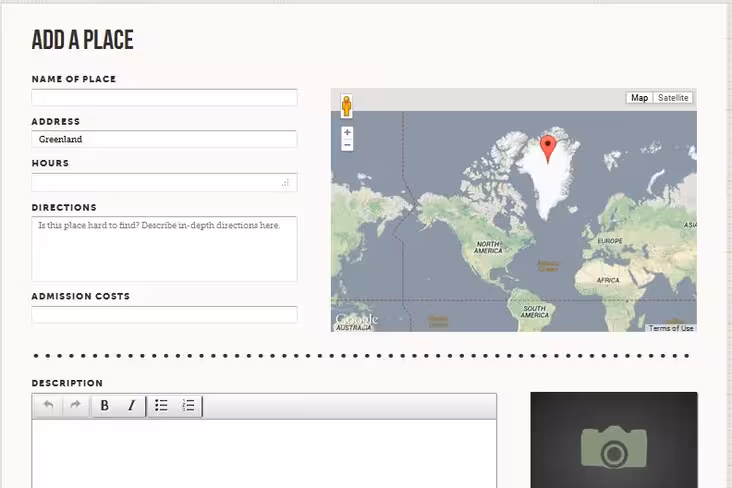Click the Address field containing Greenland
The height and width of the screenshot is (488, 732).
164,139
